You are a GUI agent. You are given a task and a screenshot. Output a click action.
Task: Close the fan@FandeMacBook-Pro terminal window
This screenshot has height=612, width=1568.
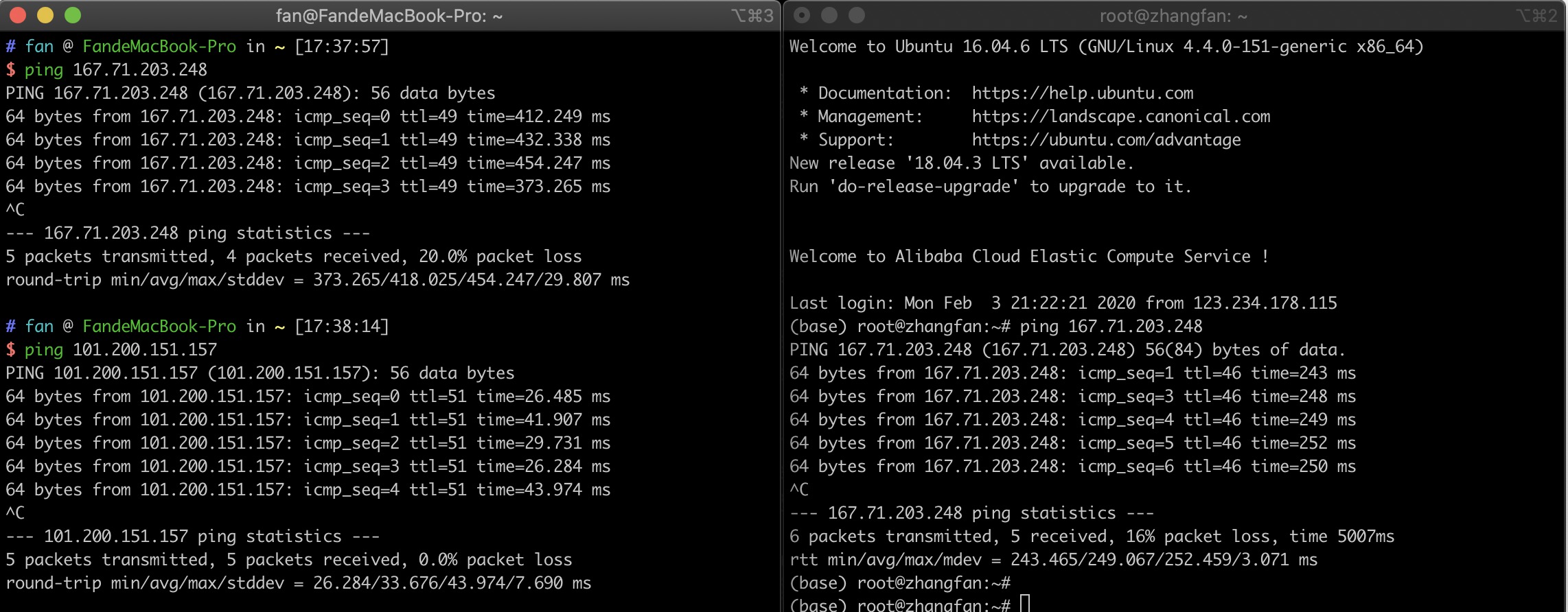[18, 15]
